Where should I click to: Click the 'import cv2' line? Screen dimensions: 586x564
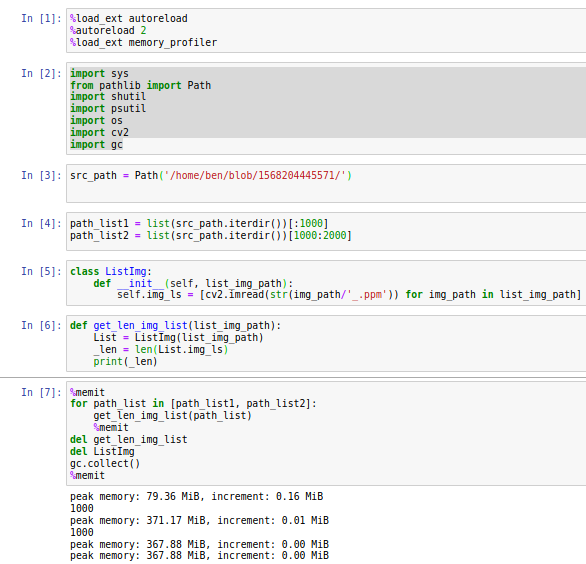point(99,133)
